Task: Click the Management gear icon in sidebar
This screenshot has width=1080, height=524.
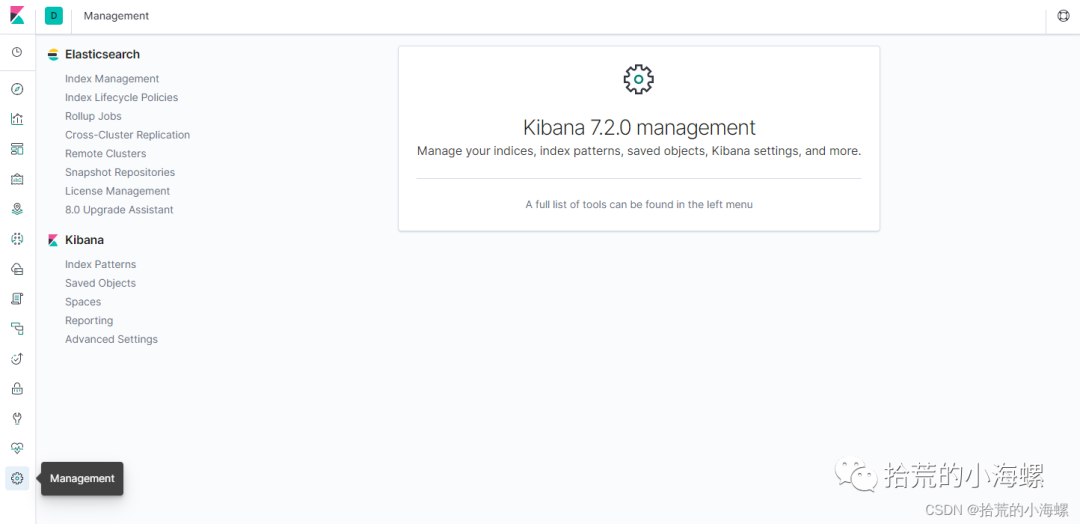Action: click(17, 478)
